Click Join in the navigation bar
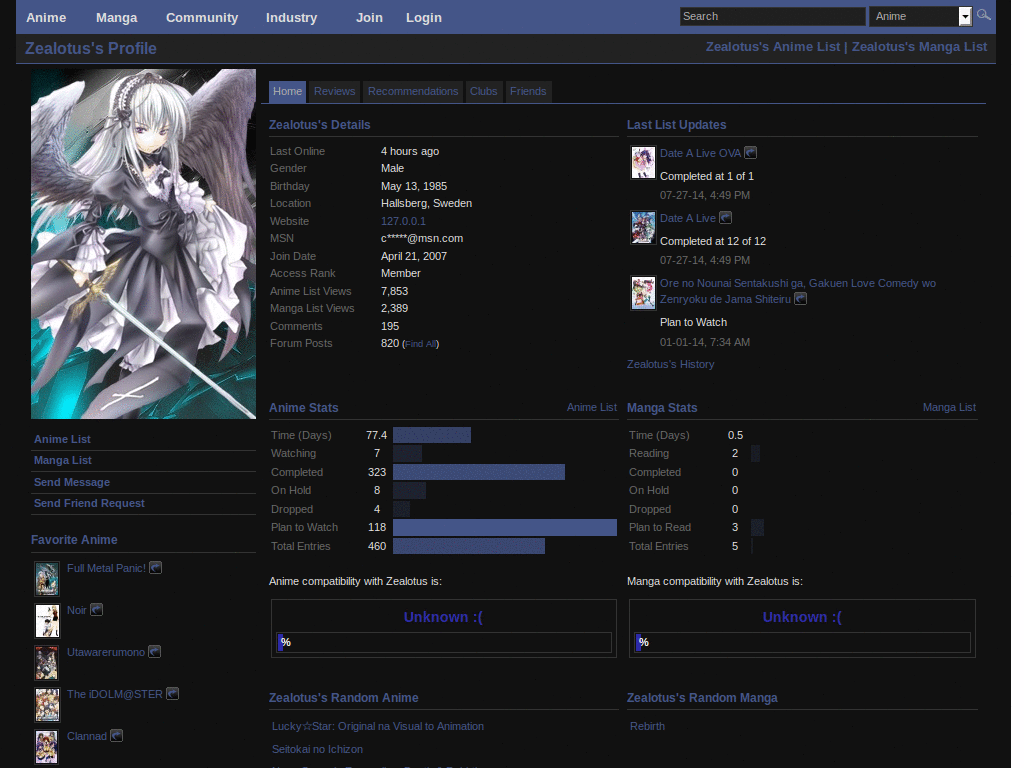Screen dimensions: 1024x768 point(369,18)
